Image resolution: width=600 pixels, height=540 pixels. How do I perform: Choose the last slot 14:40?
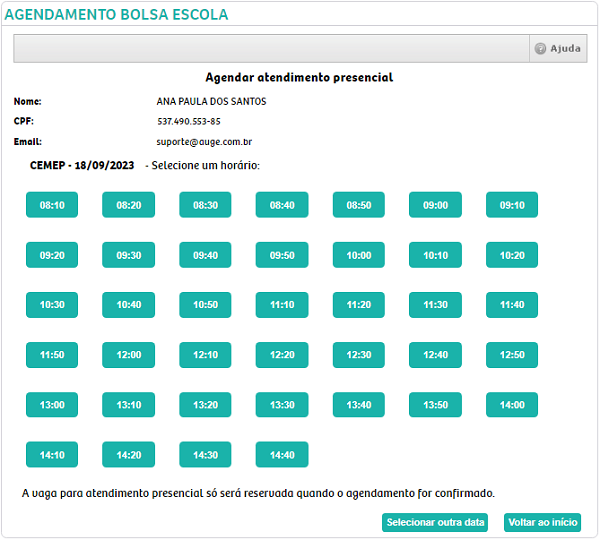click(x=282, y=455)
